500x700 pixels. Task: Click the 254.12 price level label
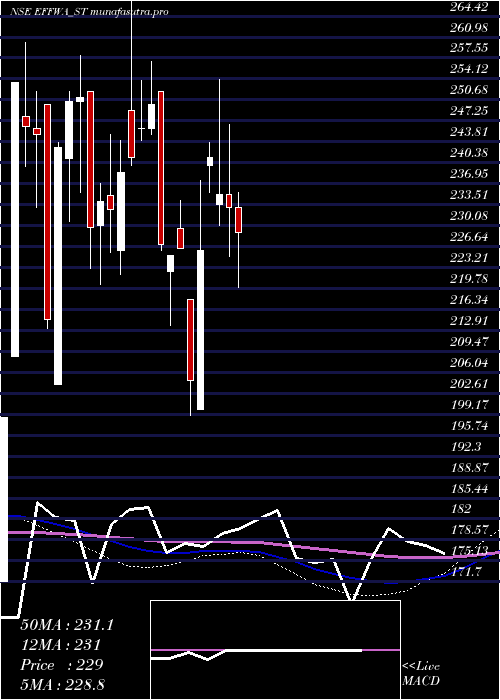(468, 69)
